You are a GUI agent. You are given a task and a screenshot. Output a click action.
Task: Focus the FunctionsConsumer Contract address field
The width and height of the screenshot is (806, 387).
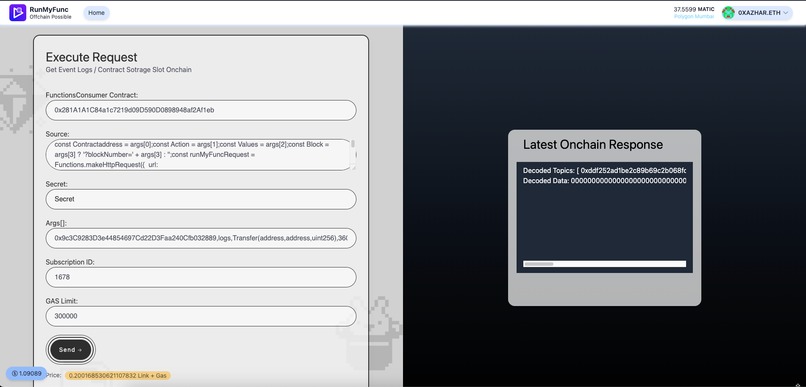[201, 110]
